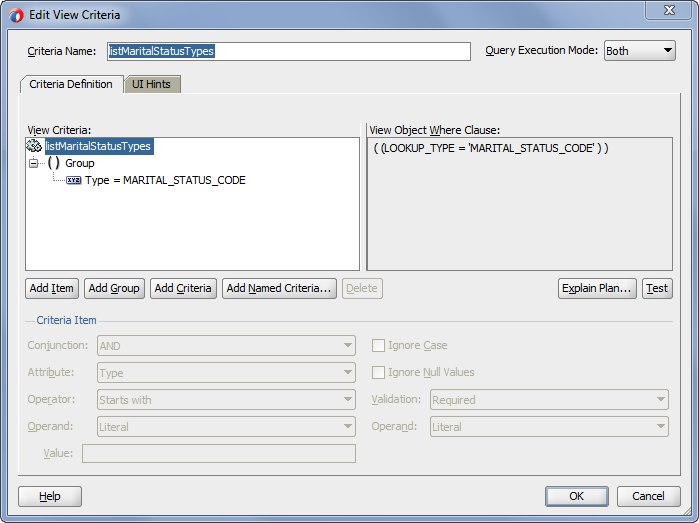This screenshot has height=523, width=699.
Task: Confirm with the OK button
Action: click(x=576, y=496)
